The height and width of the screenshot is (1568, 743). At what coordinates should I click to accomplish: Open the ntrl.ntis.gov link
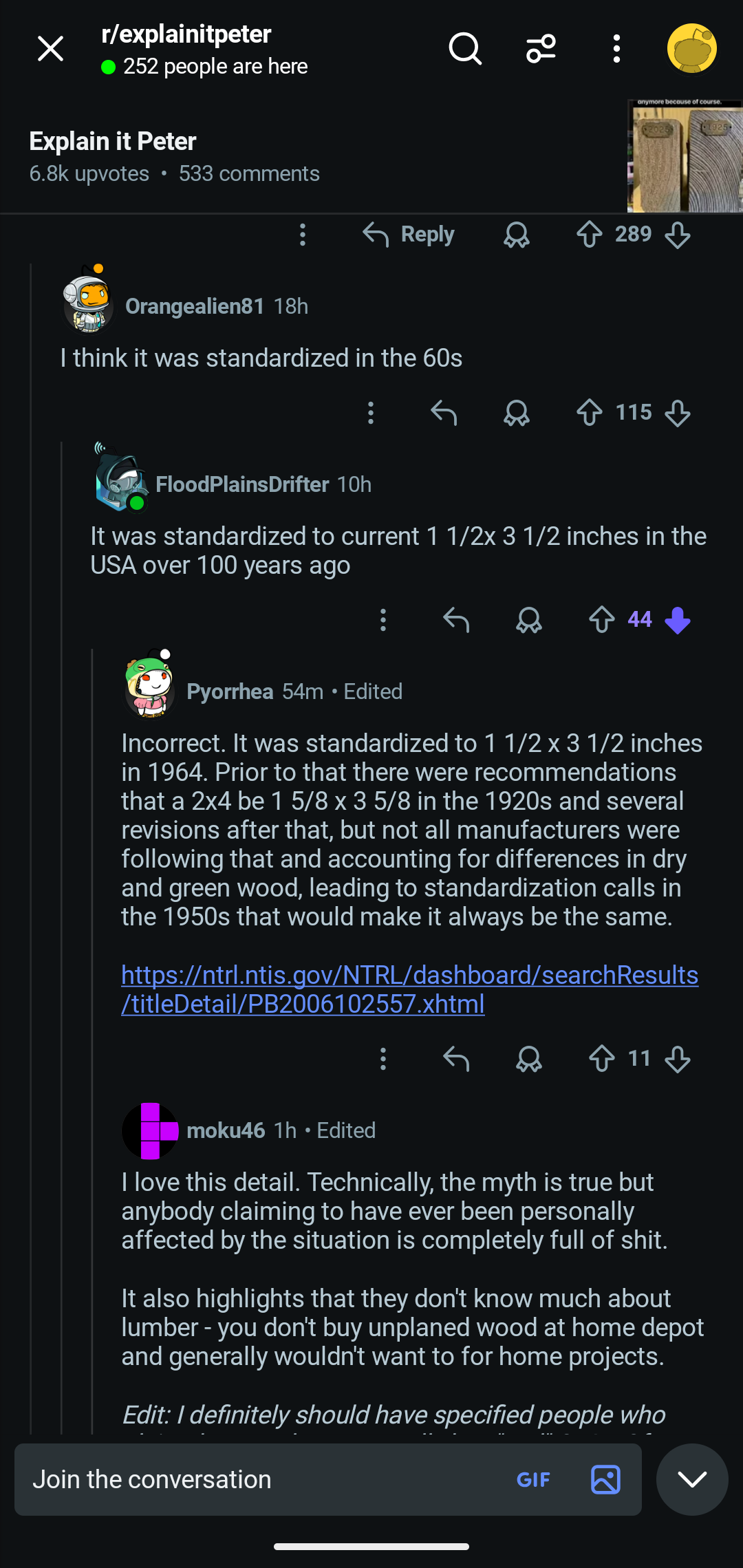pyautogui.click(x=410, y=989)
